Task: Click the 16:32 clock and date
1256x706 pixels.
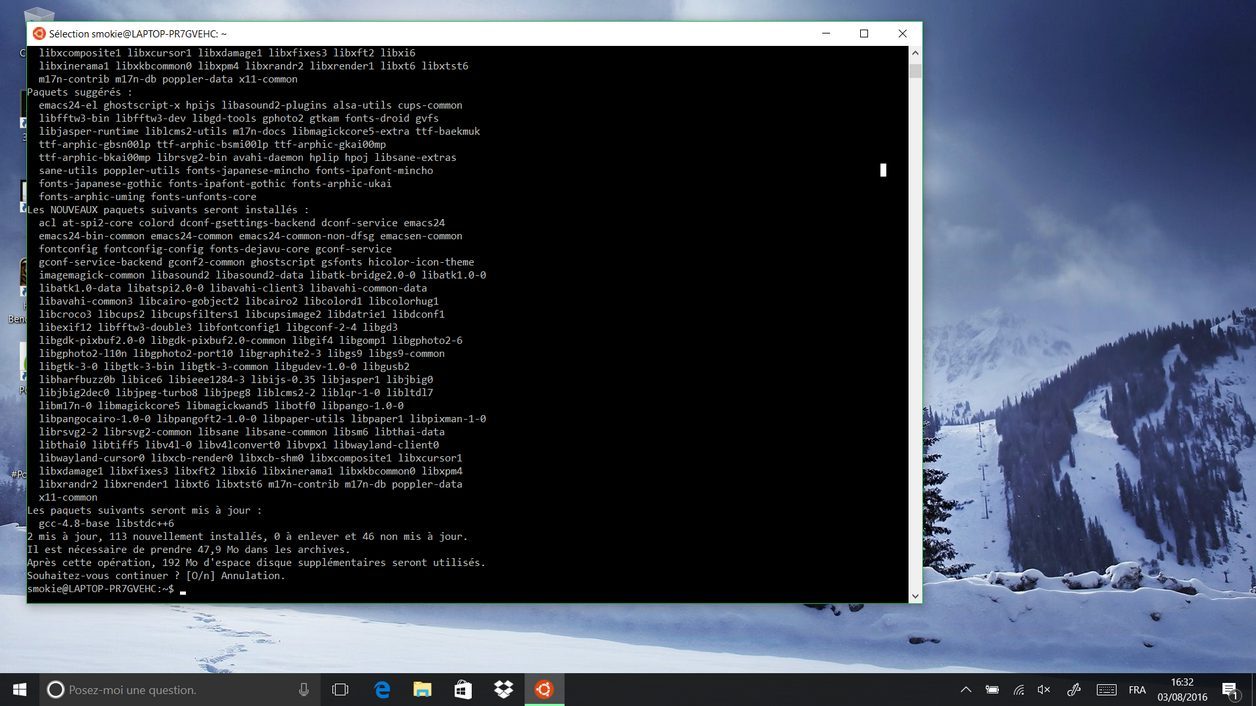Action: (x=1182, y=689)
